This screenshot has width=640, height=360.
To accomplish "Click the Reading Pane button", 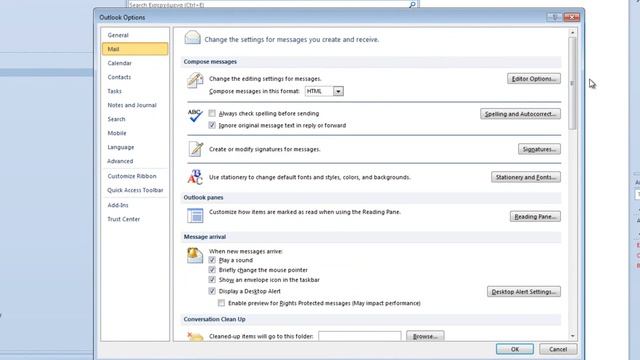I will point(535,217).
